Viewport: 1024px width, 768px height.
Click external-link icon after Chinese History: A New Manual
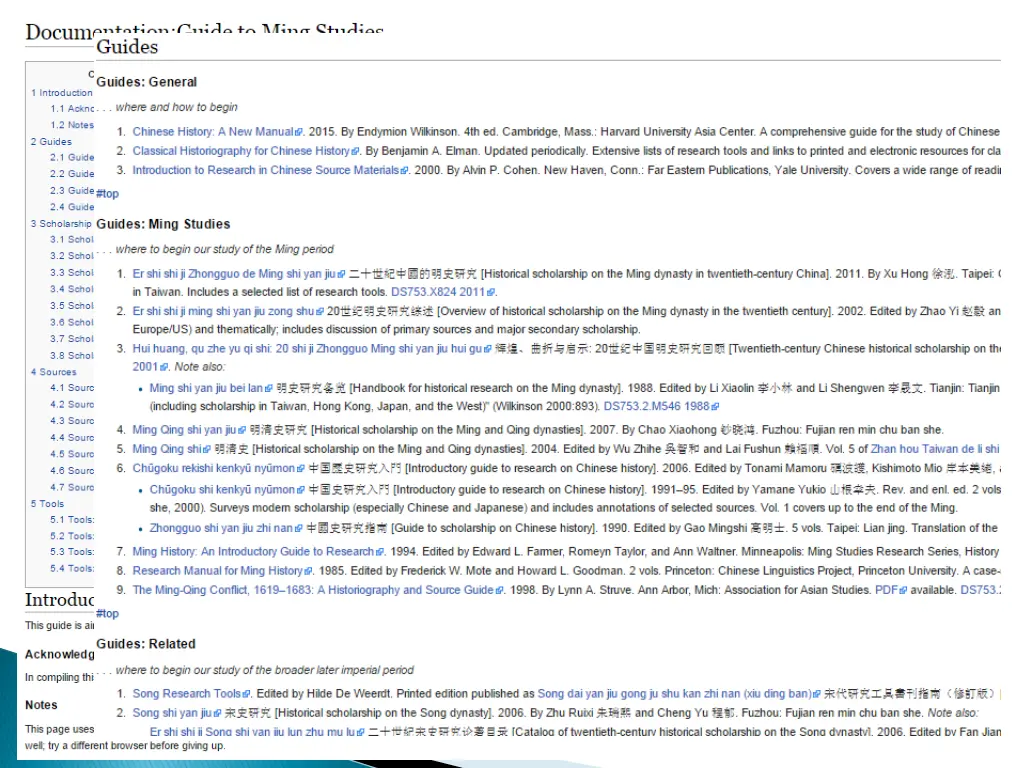(x=299, y=132)
